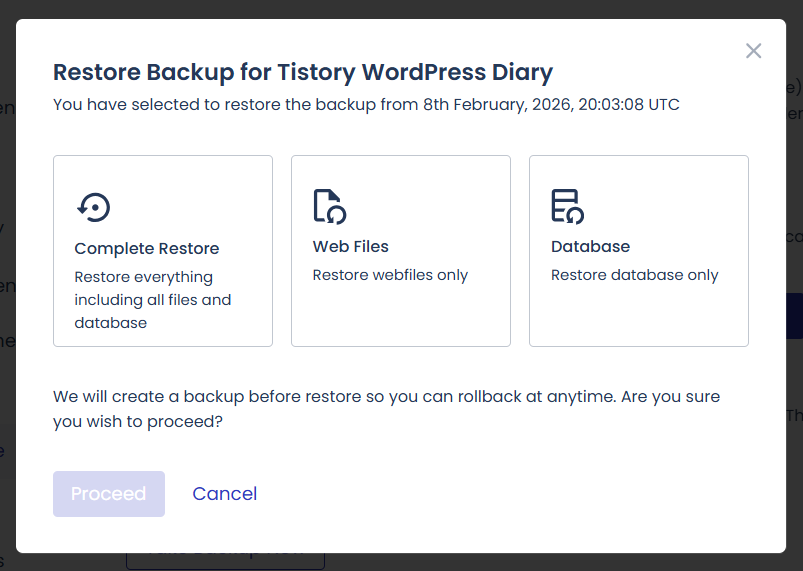Click the 'Restore Backup for Tistory WordPress Diary' title
The width and height of the screenshot is (803, 571).
(x=303, y=72)
